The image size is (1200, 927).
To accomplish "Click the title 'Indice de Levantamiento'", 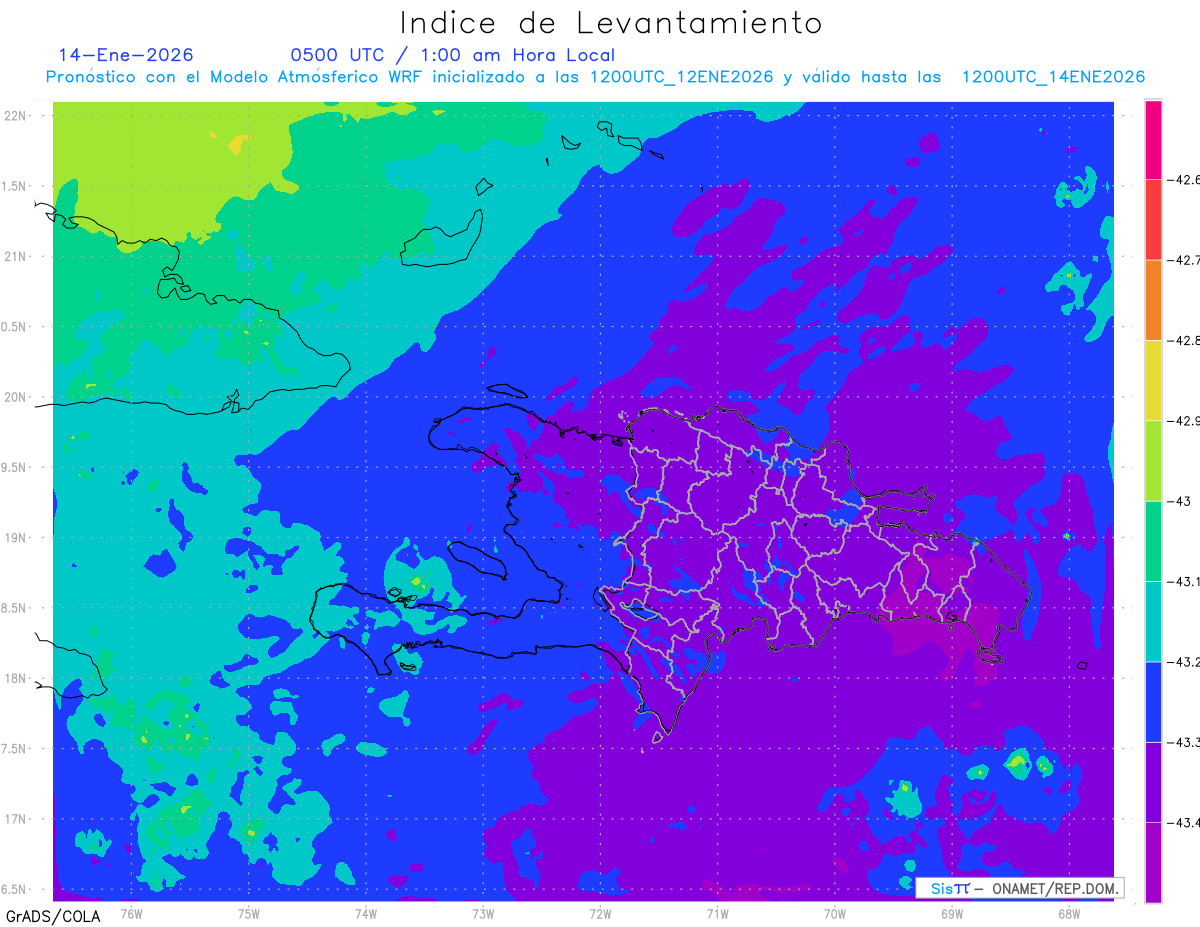I will pos(611,23).
